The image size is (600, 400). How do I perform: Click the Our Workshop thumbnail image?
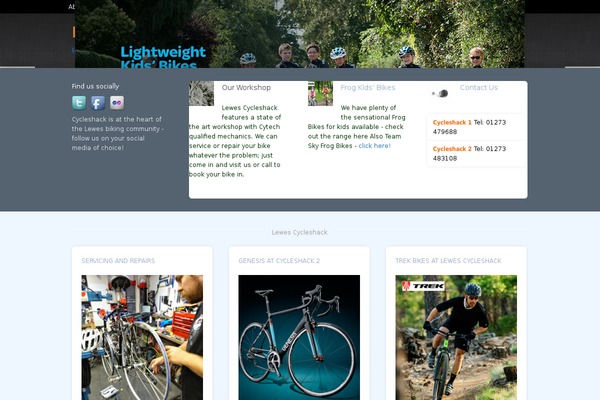pyautogui.click(x=201, y=93)
